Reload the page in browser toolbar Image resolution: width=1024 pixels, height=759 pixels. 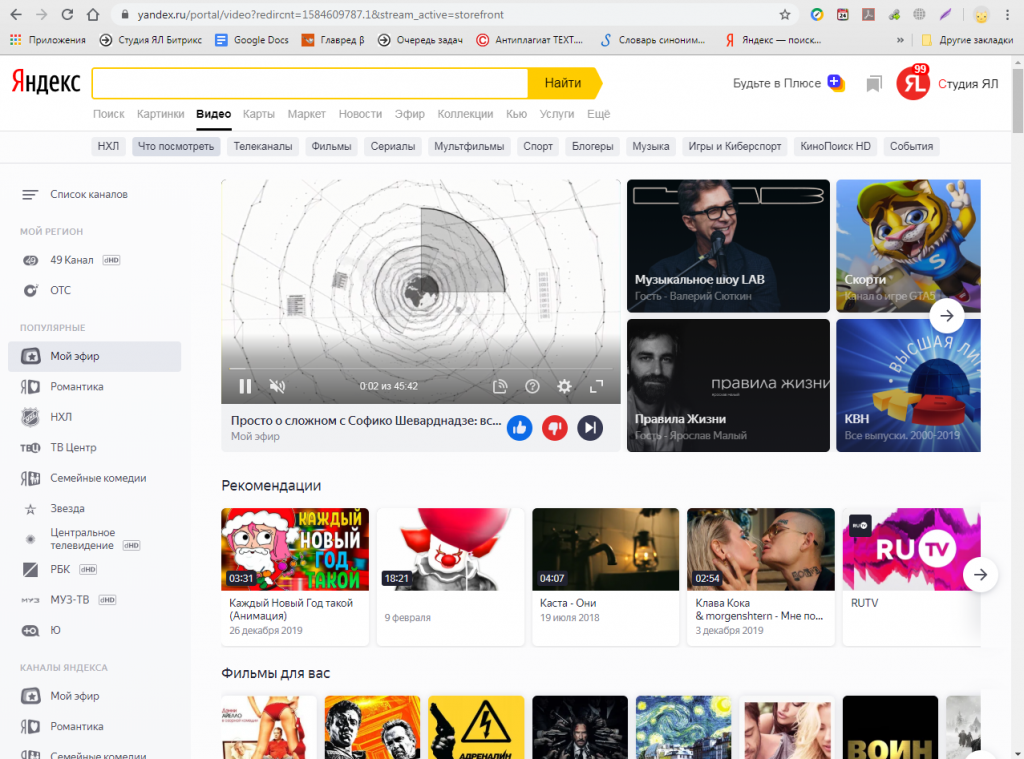tap(67, 14)
